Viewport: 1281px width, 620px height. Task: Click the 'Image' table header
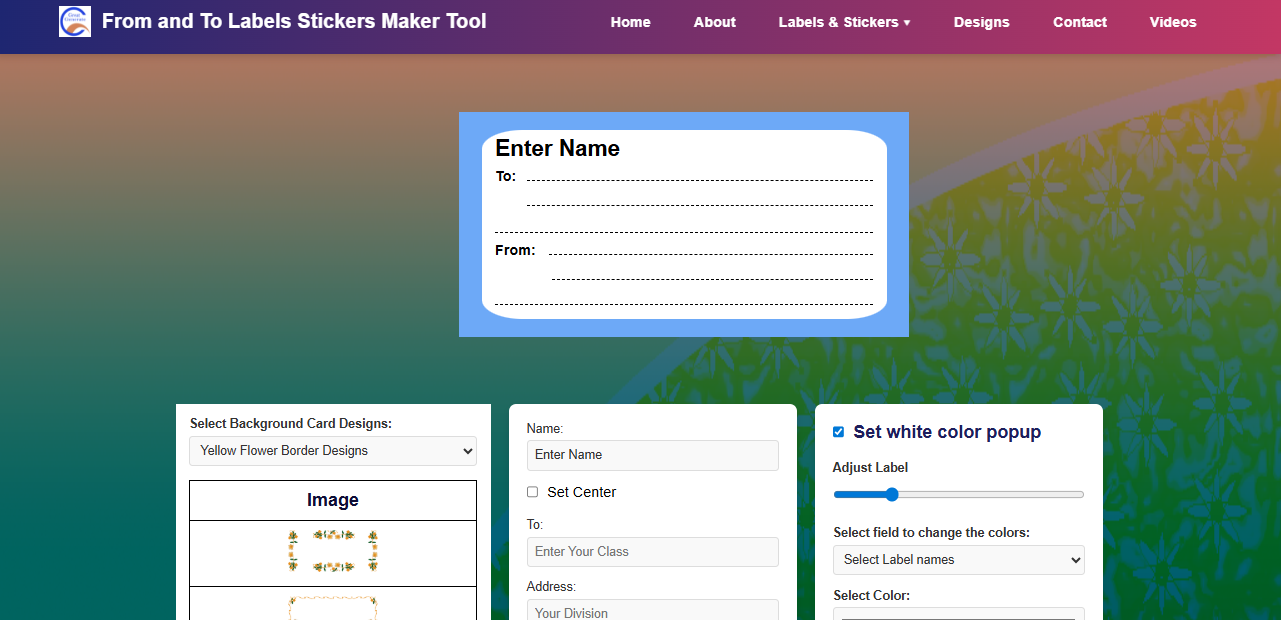click(x=333, y=500)
